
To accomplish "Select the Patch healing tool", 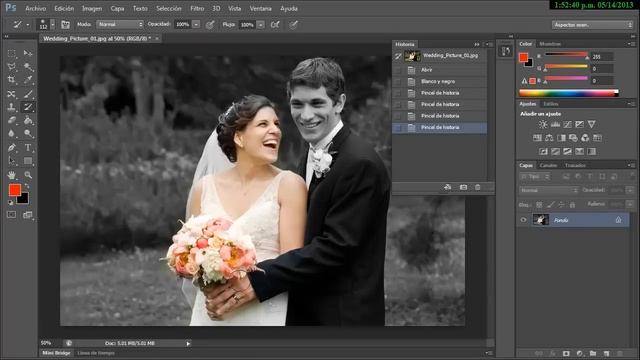I will [x=11, y=93].
